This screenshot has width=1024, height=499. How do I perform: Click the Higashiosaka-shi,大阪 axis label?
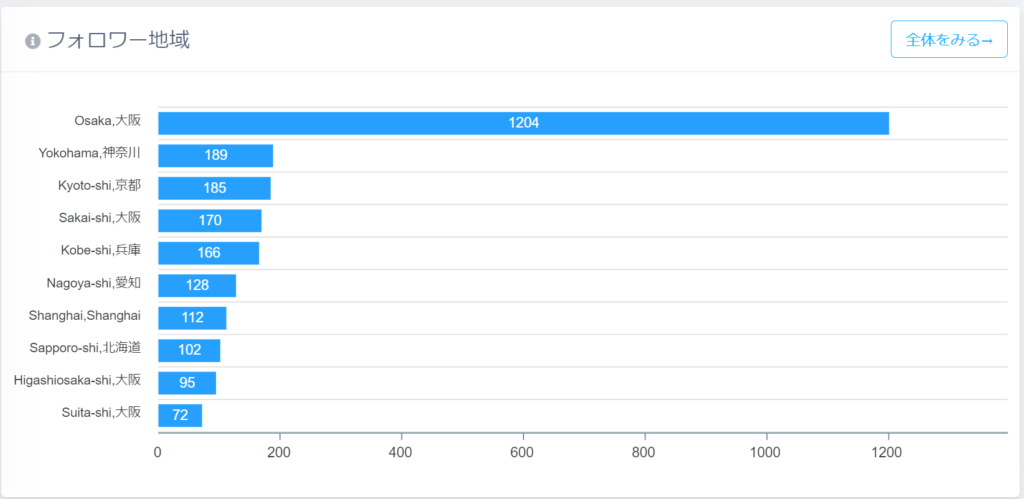click(77, 381)
